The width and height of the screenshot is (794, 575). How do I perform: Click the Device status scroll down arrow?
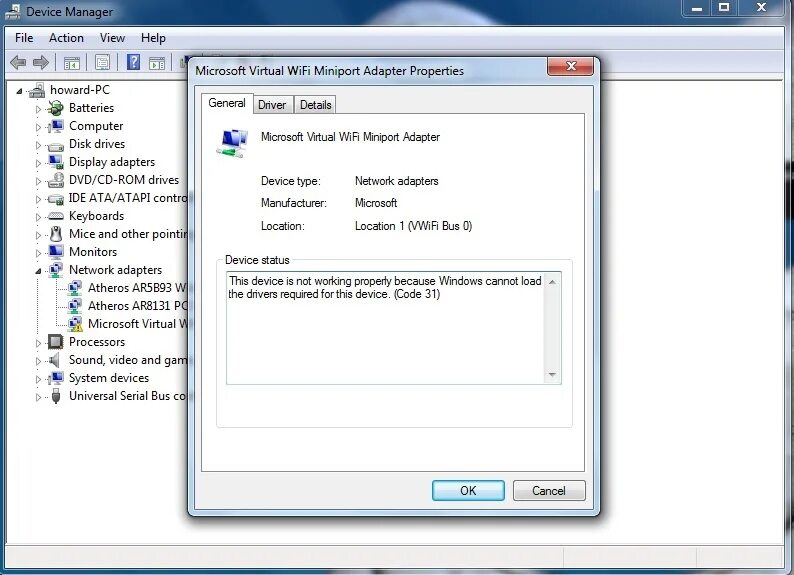552,375
